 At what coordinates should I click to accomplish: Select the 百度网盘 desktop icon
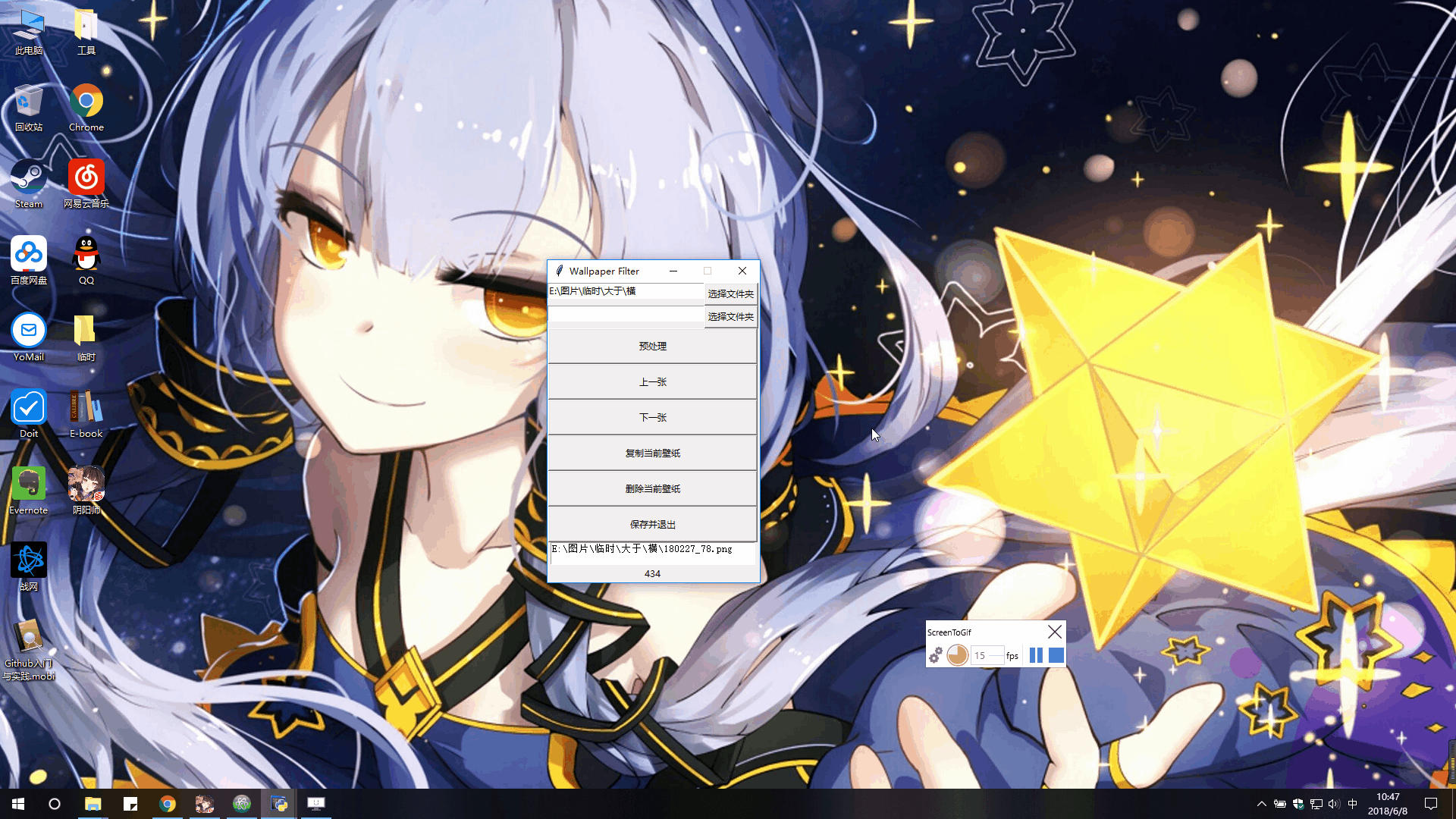(x=29, y=256)
